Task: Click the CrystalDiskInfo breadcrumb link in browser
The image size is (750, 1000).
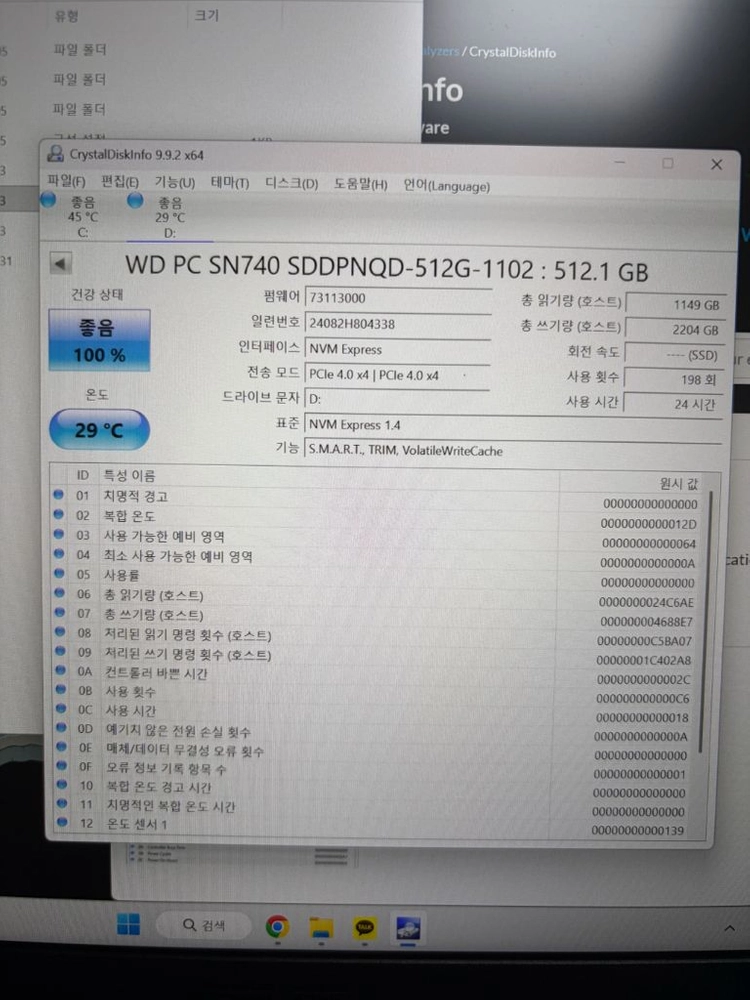Action: coord(512,52)
